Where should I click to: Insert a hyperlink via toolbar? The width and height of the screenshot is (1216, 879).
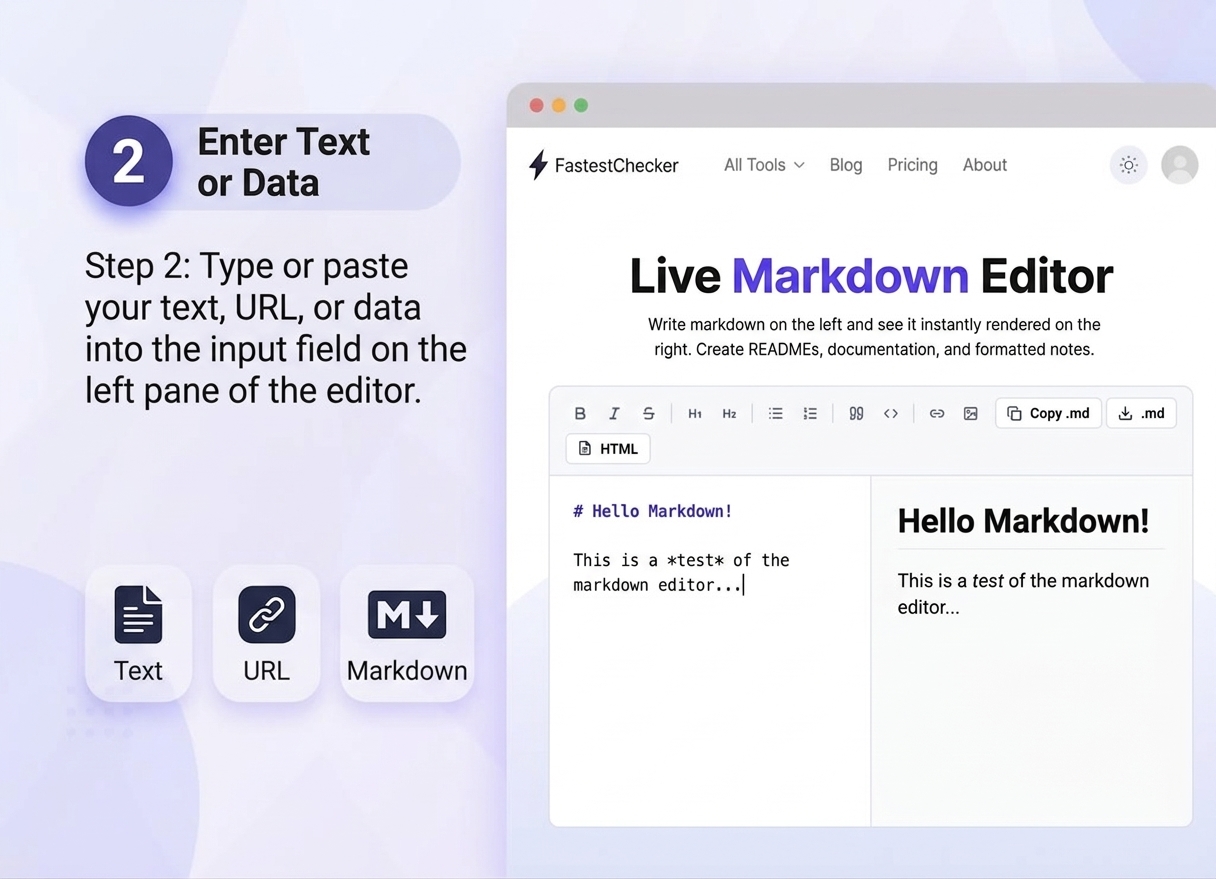(x=936, y=413)
